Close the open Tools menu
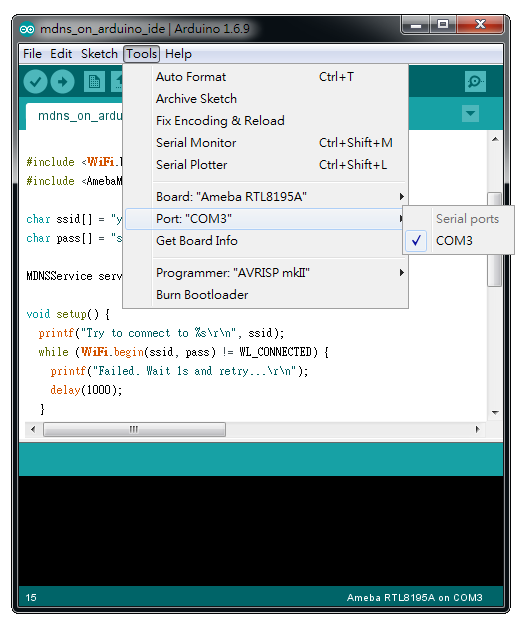This screenshot has height=626, width=526. click(x=142, y=54)
